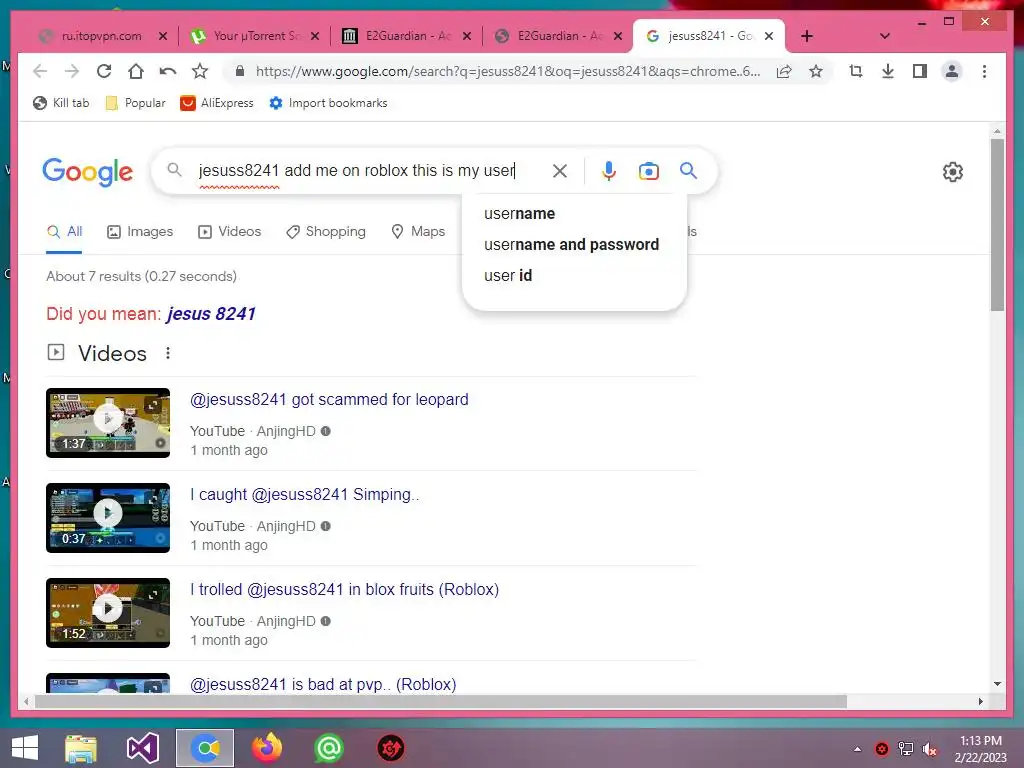
Task: Click the muted volume tray icon
Action: point(929,749)
